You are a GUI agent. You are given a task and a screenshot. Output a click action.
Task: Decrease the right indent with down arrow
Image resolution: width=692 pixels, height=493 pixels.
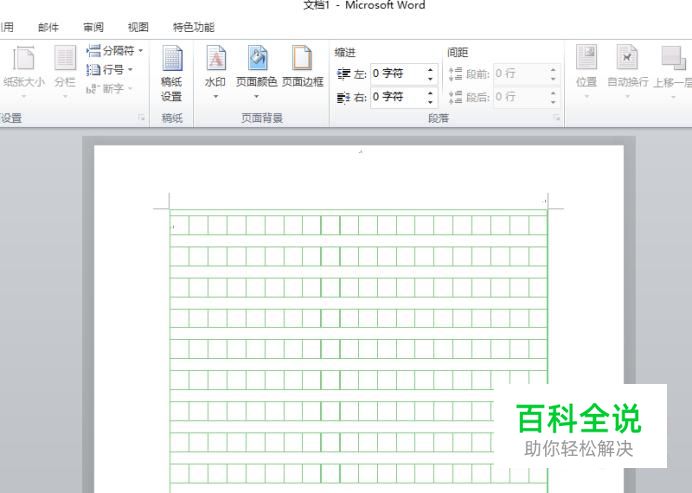click(430, 102)
